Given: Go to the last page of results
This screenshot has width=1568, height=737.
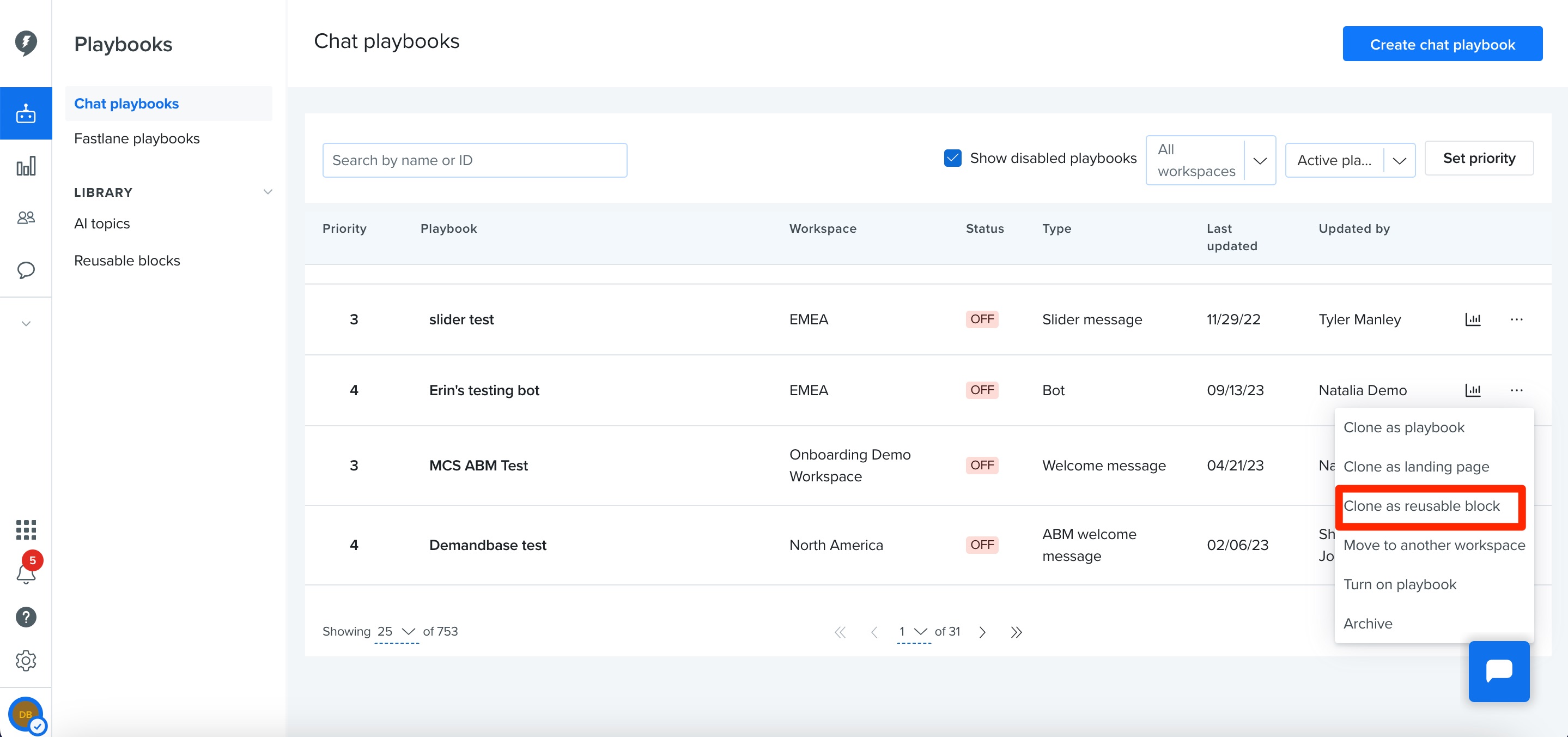Looking at the screenshot, I should [1016, 632].
